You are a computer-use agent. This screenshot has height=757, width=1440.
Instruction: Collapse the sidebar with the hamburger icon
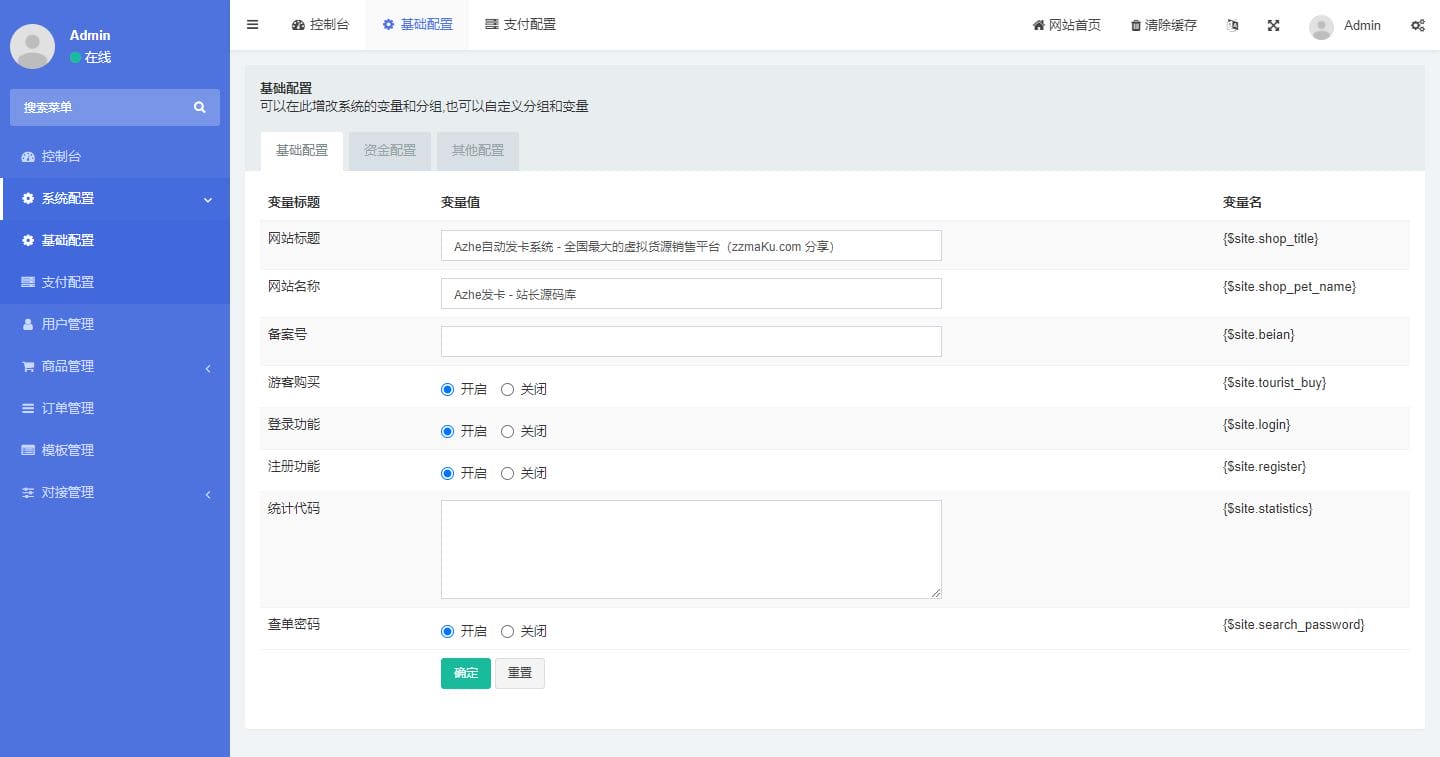coord(252,24)
